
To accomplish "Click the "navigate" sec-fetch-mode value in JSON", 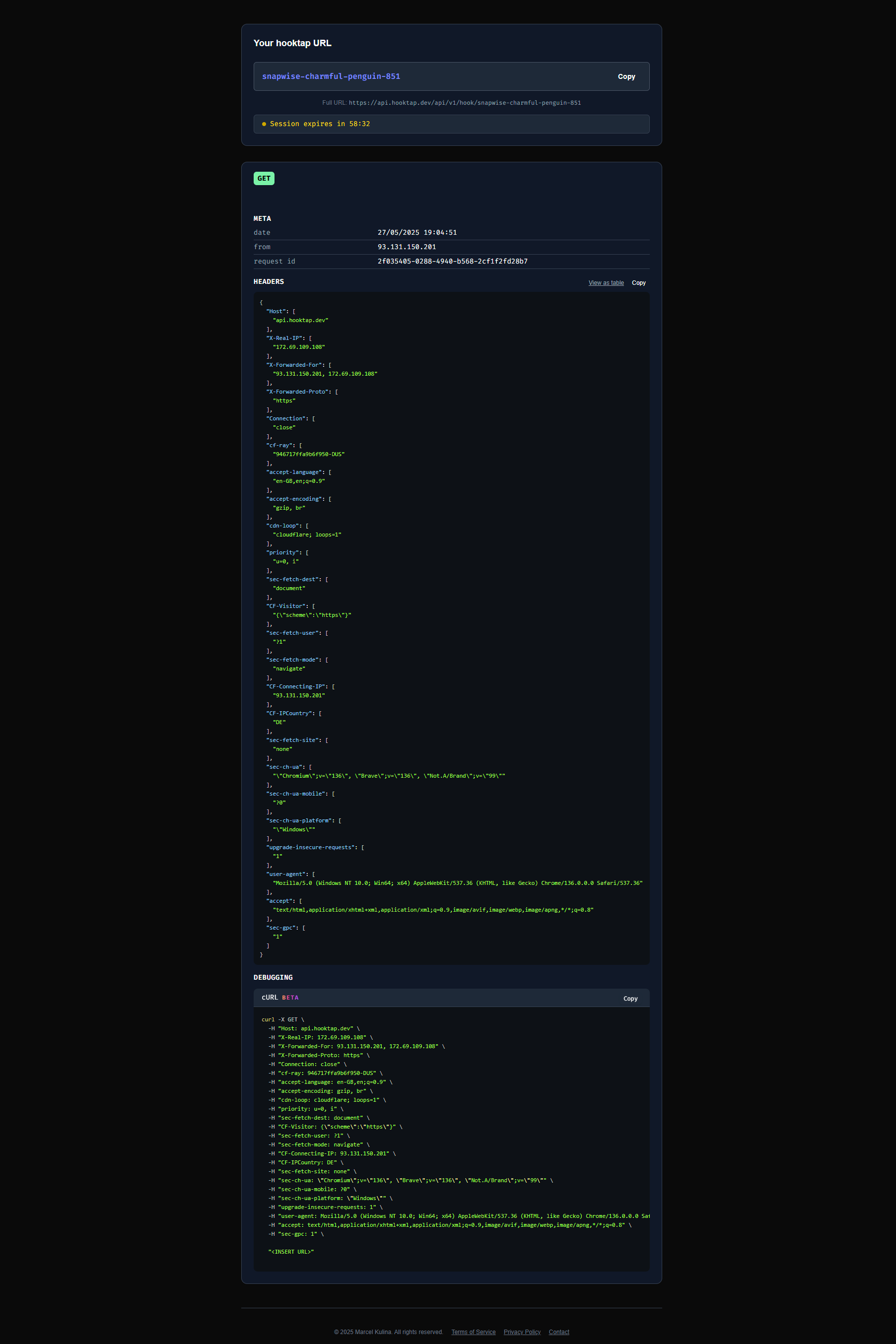I will click(x=289, y=669).
